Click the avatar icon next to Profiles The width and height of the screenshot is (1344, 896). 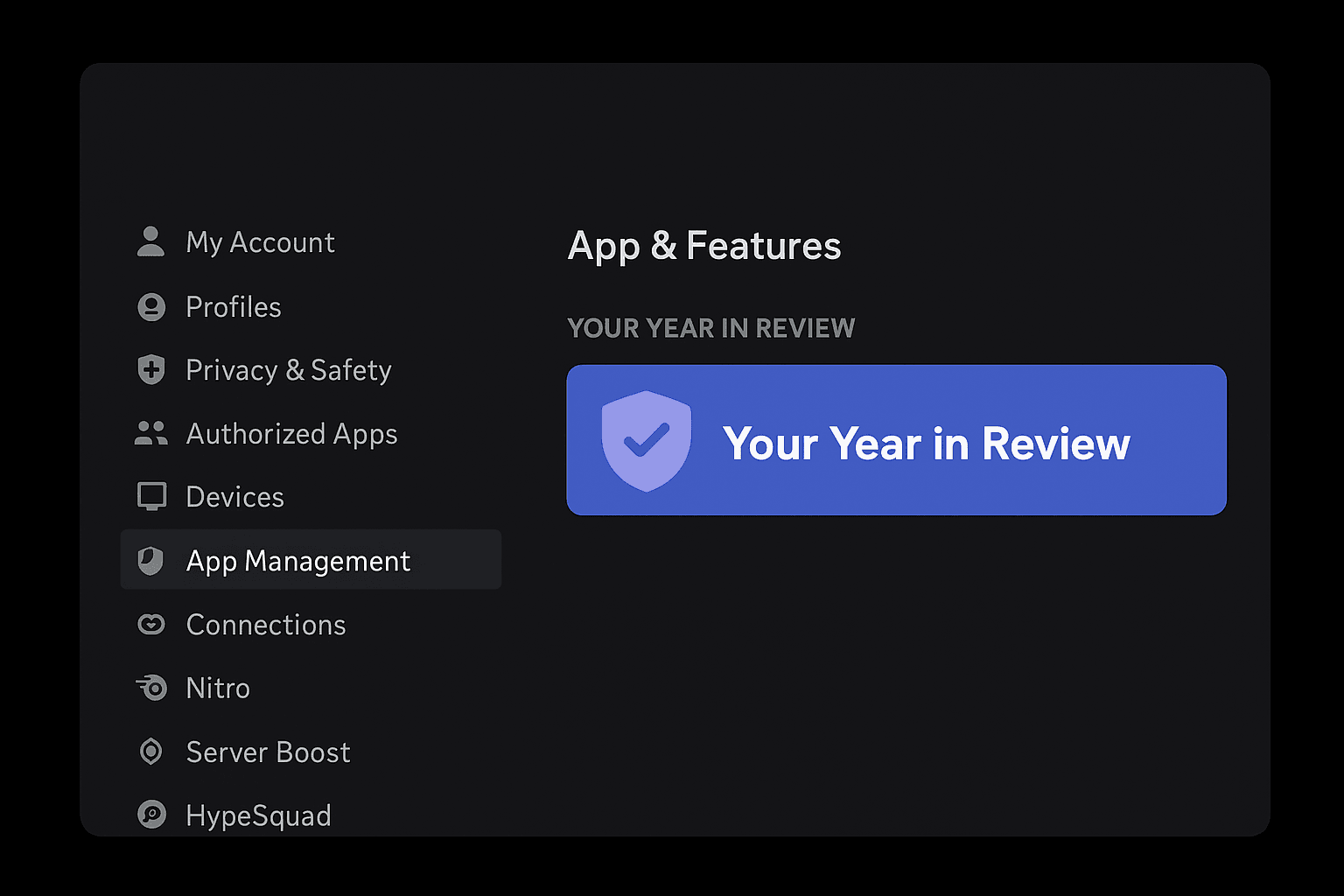pos(151,307)
